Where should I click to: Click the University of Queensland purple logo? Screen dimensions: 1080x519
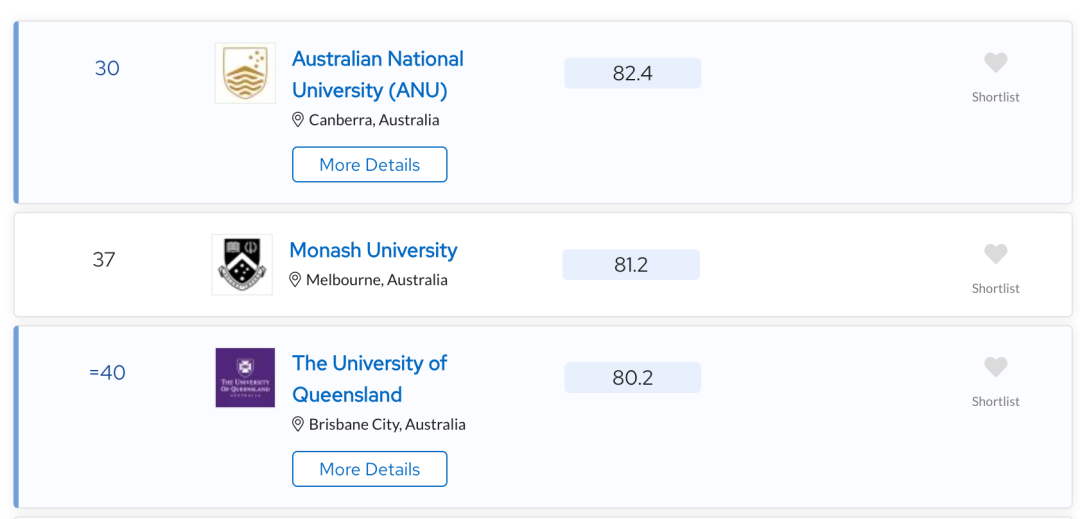pyautogui.click(x=245, y=377)
